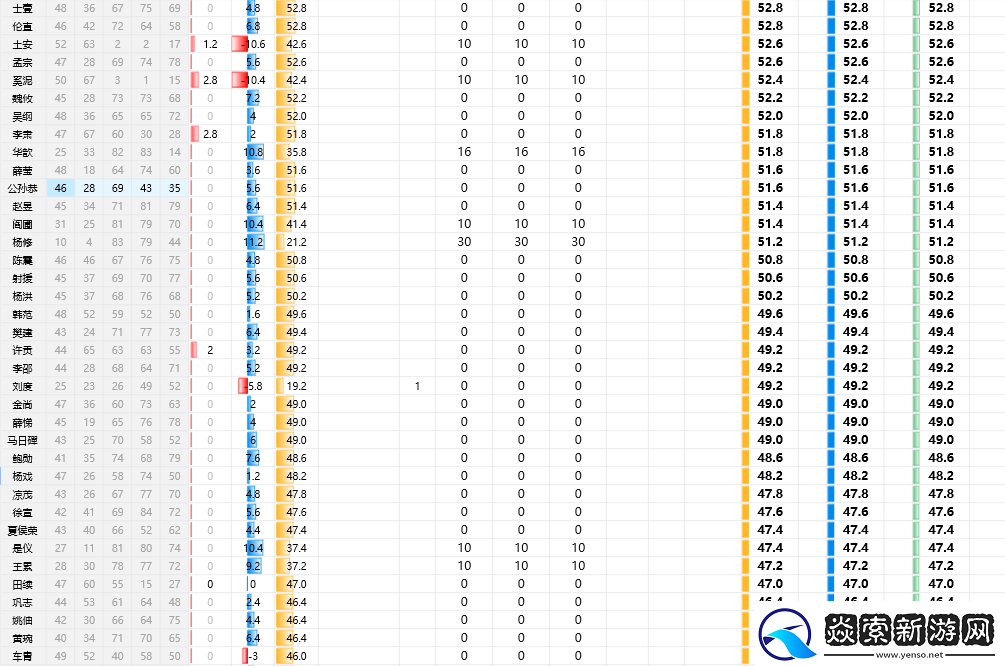
Task: Select the highlighted 公孙恭 name cell
Action: point(22,188)
